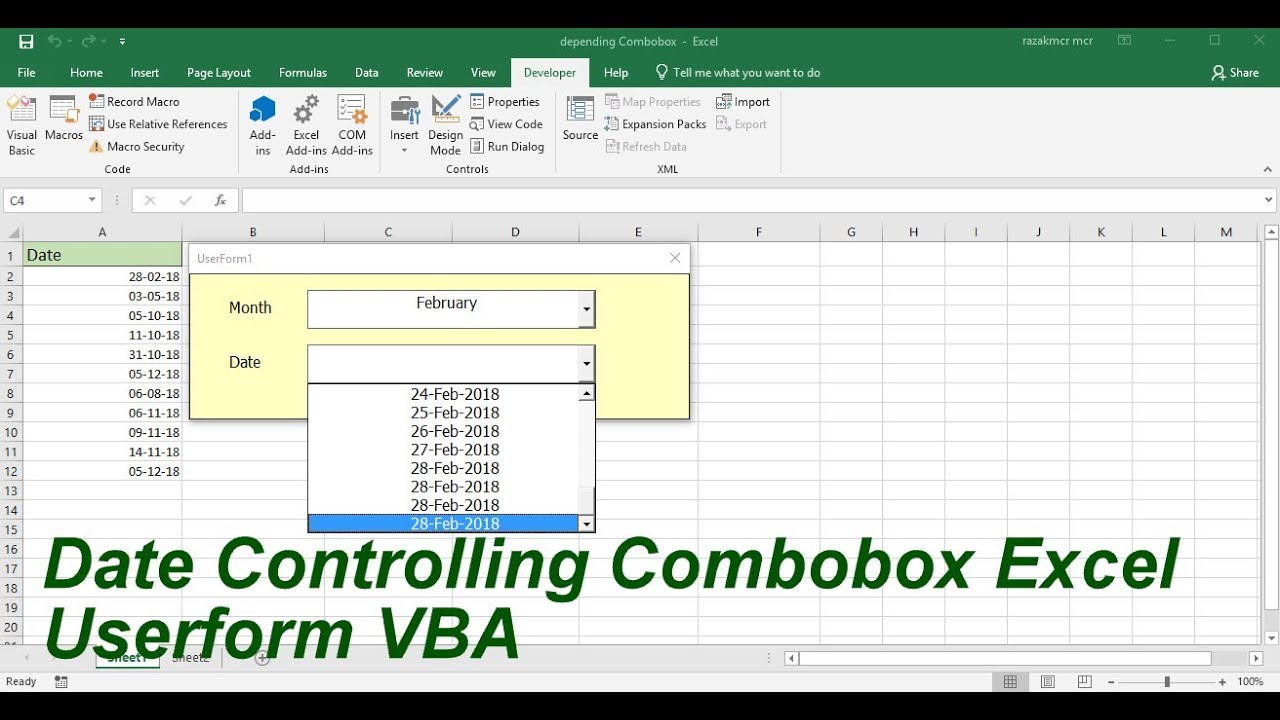This screenshot has width=1280, height=720.
Task: Select the Data tab
Action: click(367, 73)
